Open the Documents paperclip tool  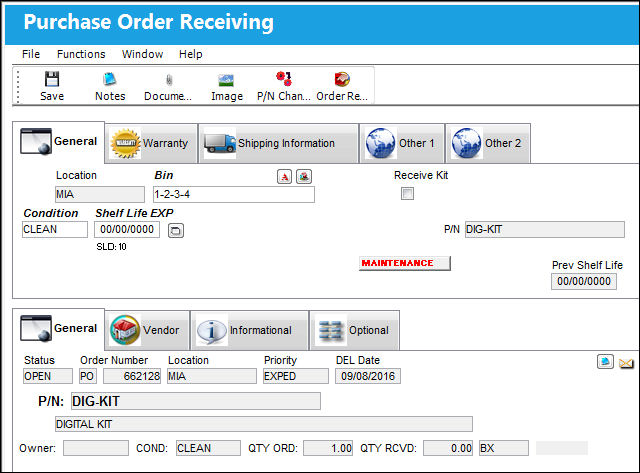pos(168,86)
